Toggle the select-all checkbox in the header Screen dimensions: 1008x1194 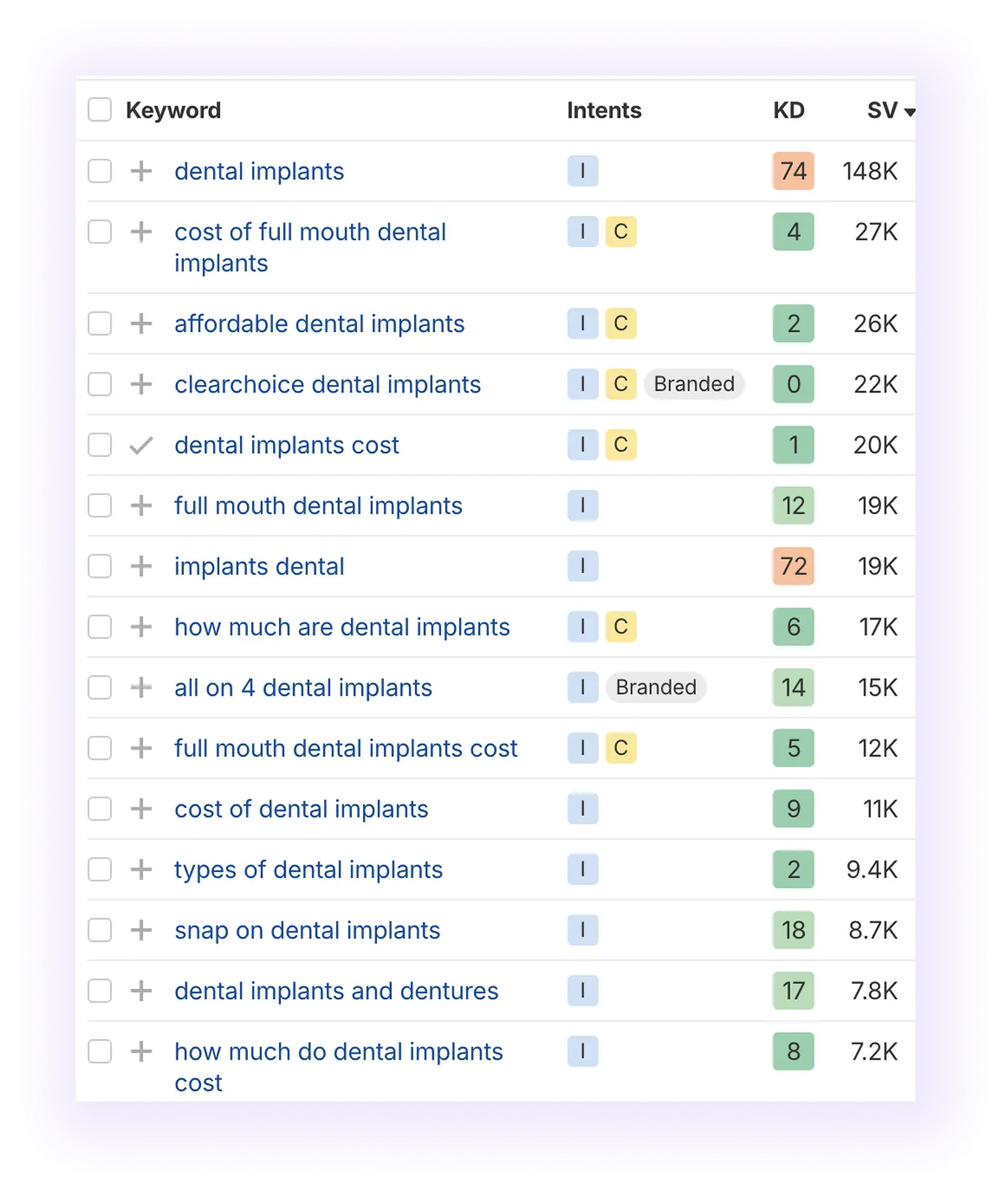tap(99, 109)
